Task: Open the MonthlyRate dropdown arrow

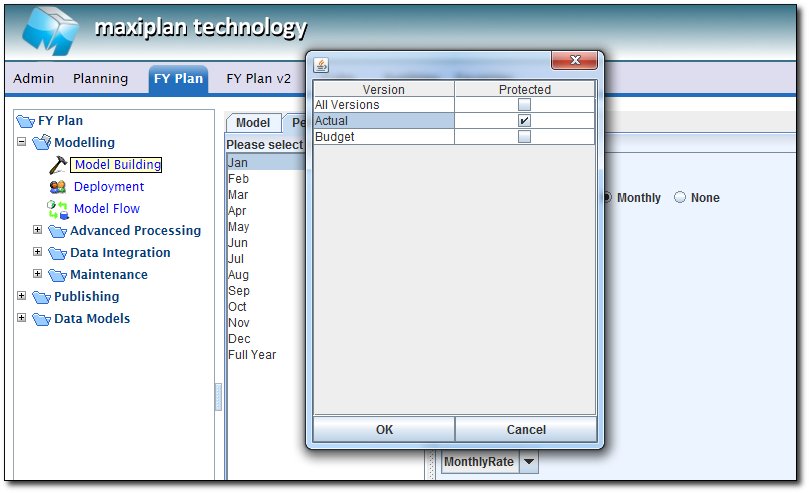Action: coord(529,462)
